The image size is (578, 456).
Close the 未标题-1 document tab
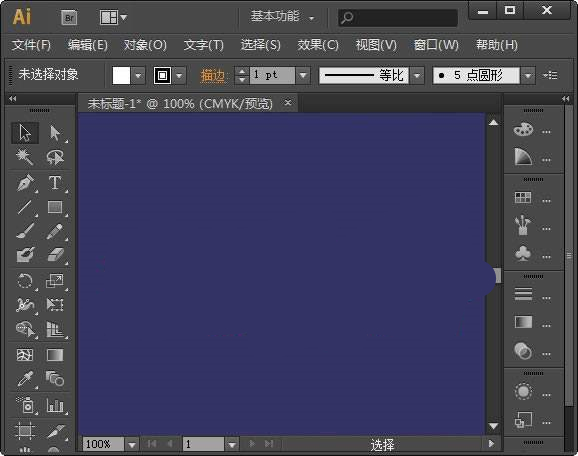(288, 102)
